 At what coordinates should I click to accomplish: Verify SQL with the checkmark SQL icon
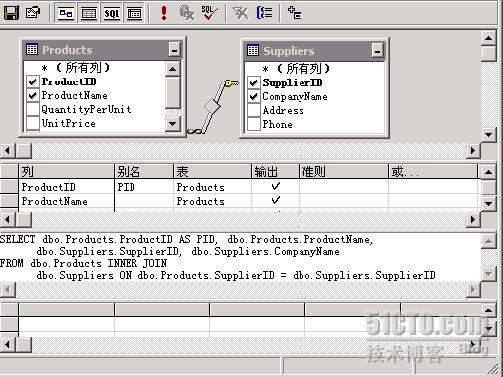tap(209, 13)
